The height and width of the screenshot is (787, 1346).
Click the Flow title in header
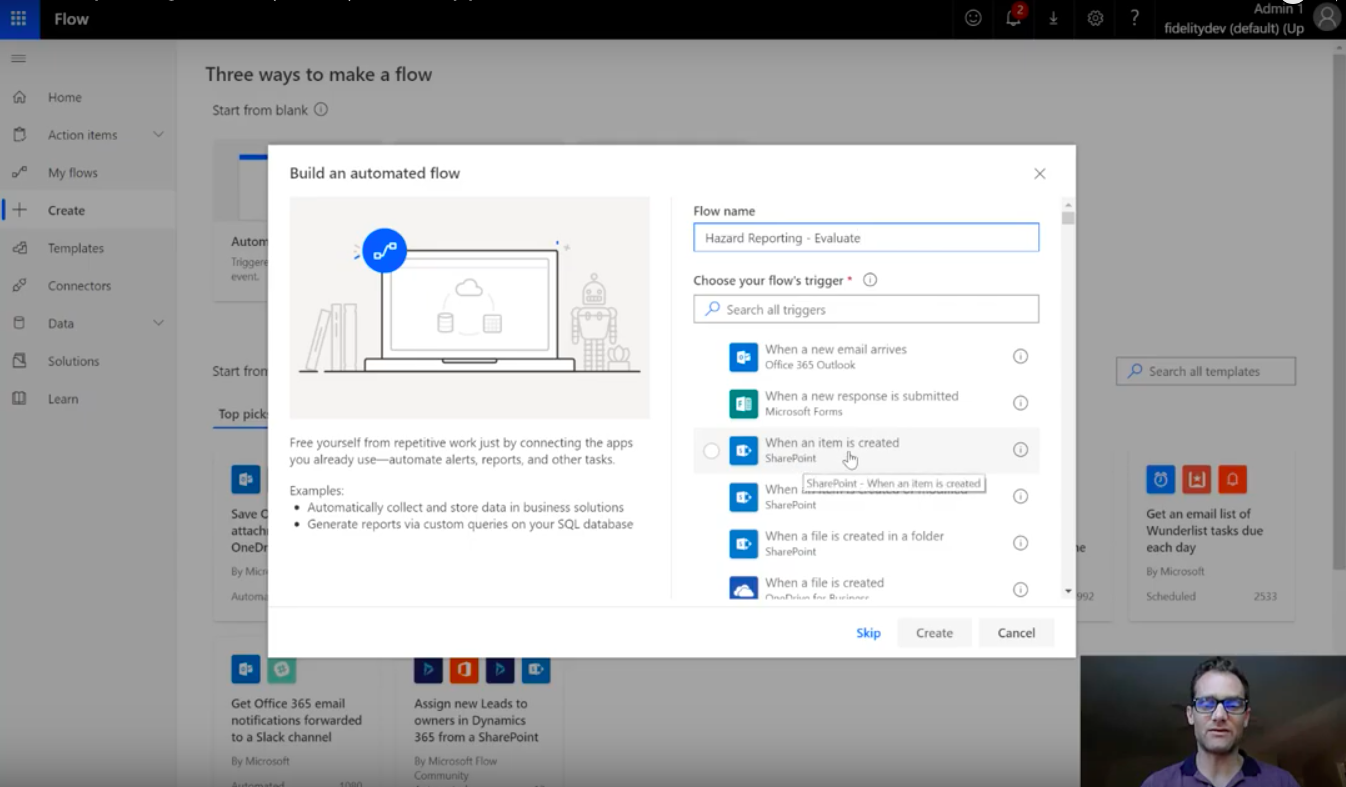[71, 19]
